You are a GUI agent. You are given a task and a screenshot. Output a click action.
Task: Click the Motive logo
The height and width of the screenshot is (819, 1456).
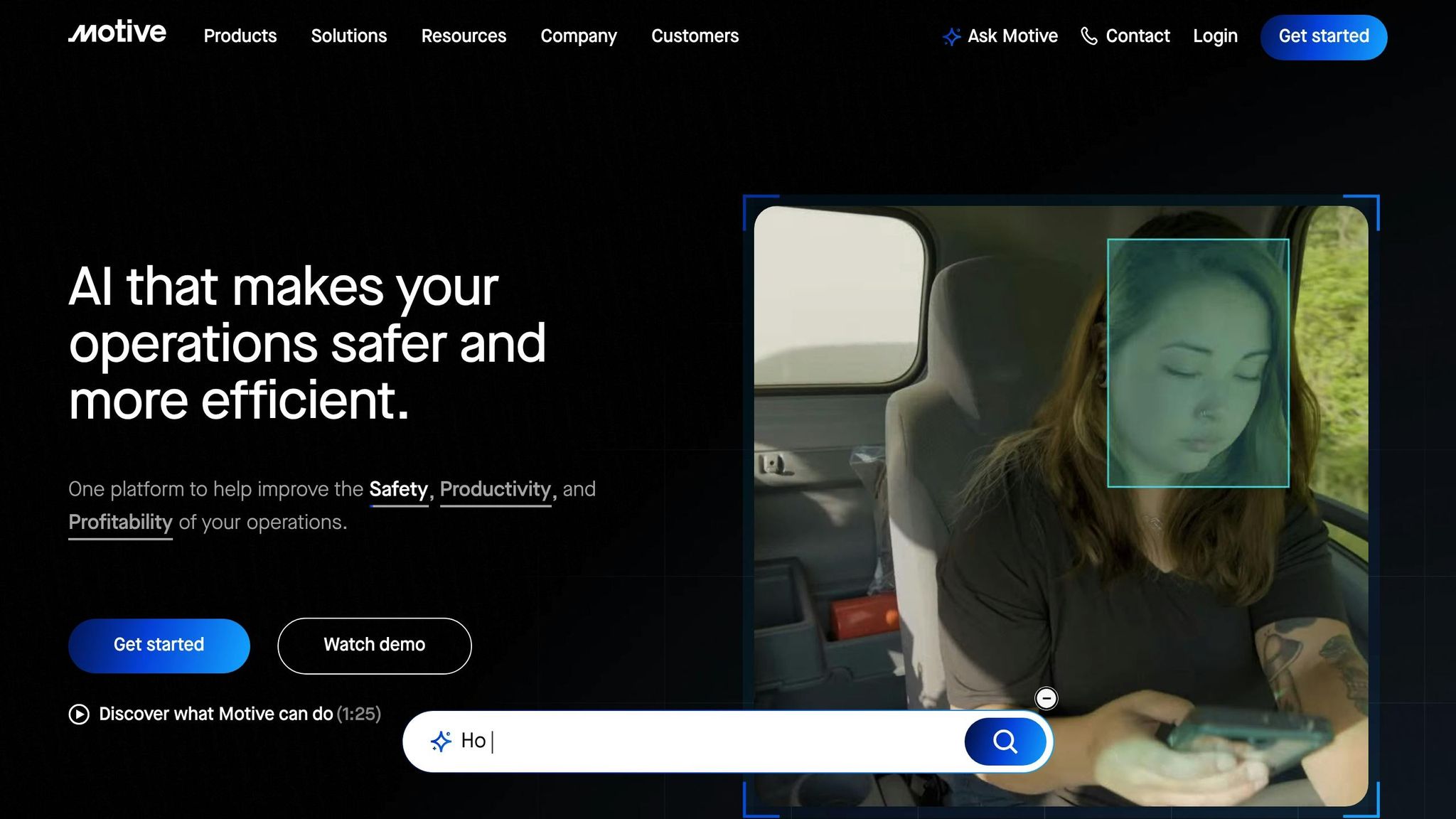coord(117,33)
